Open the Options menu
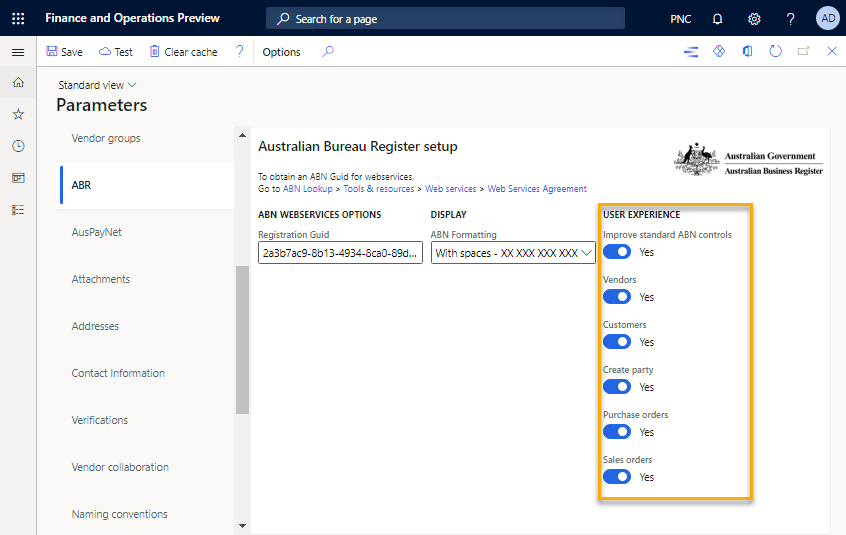The width and height of the screenshot is (846, 535). tap(281, 52)
